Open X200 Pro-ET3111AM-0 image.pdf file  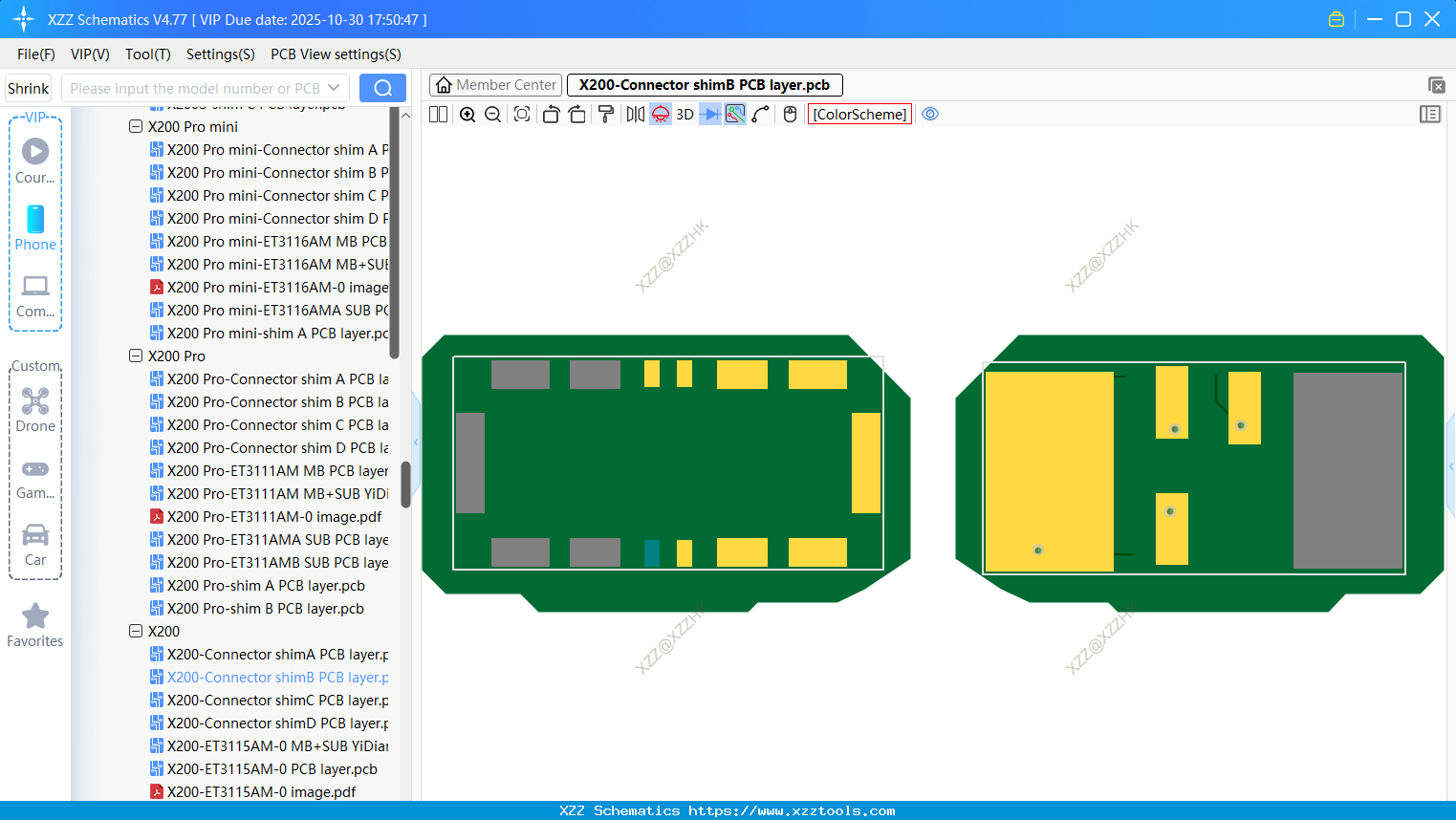(273, 516)
